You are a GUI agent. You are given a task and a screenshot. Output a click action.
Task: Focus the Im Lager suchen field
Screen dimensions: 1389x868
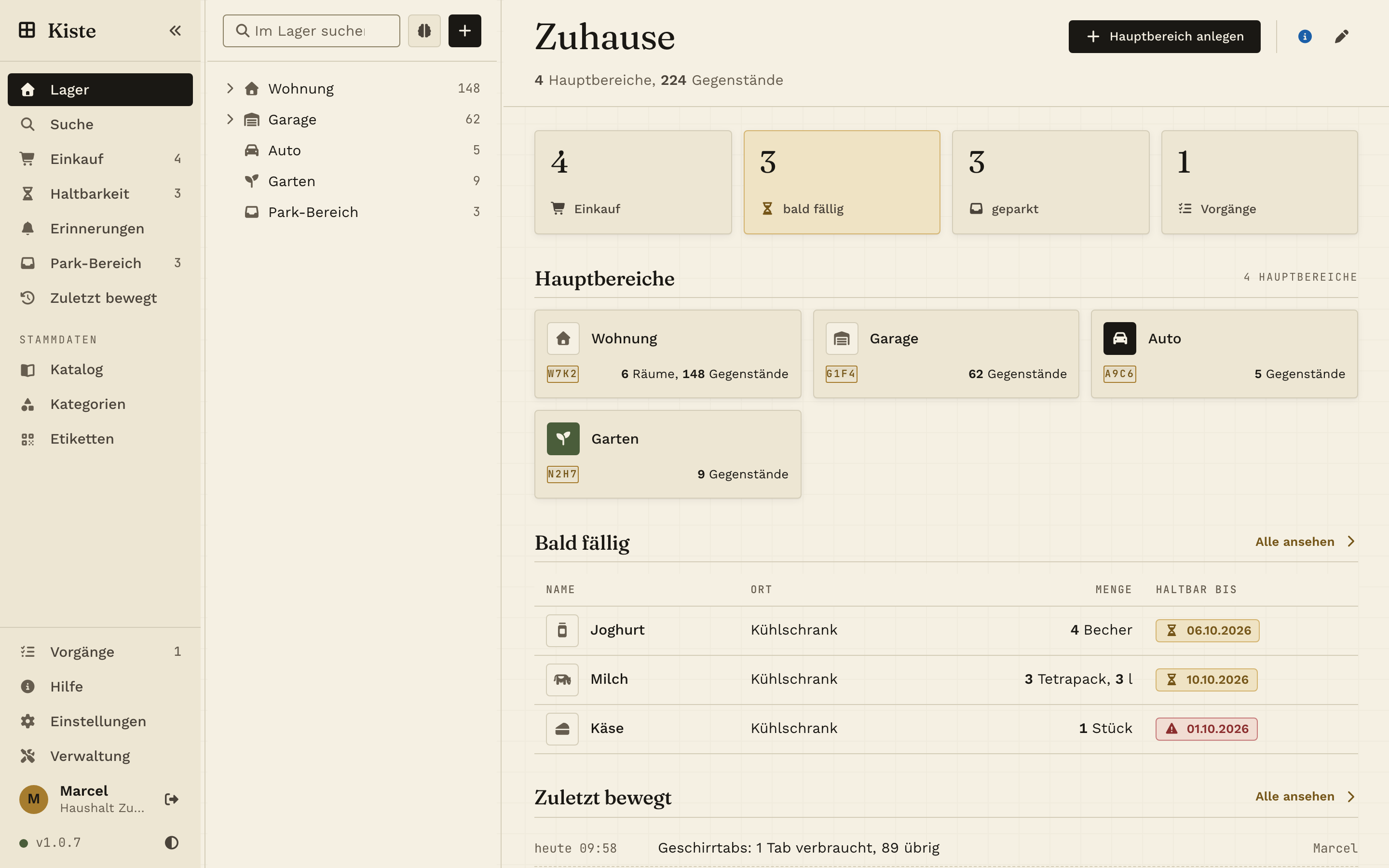(x=311, y=31)
